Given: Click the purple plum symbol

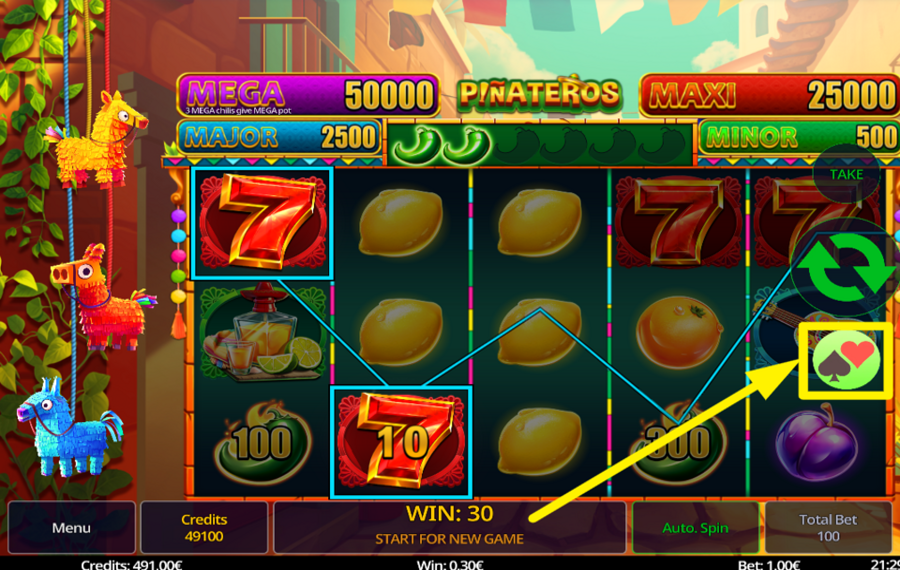Looking at the screenshot, I should [x=816, y=442].
